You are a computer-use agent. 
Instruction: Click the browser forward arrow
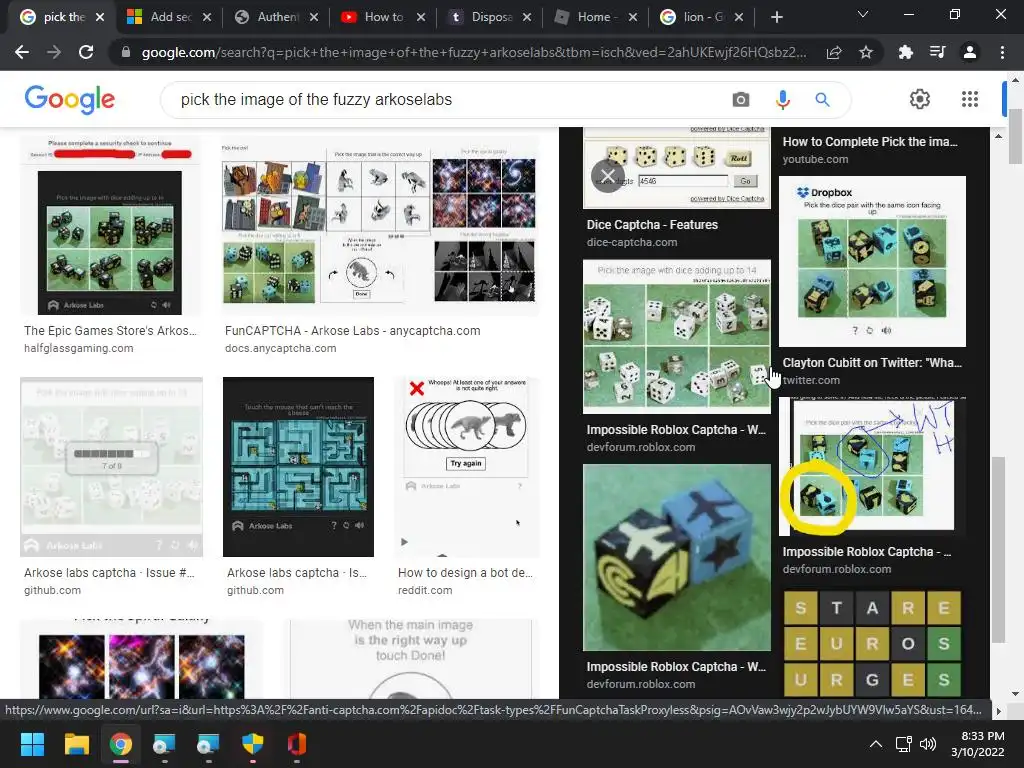(x=54, y=52)
